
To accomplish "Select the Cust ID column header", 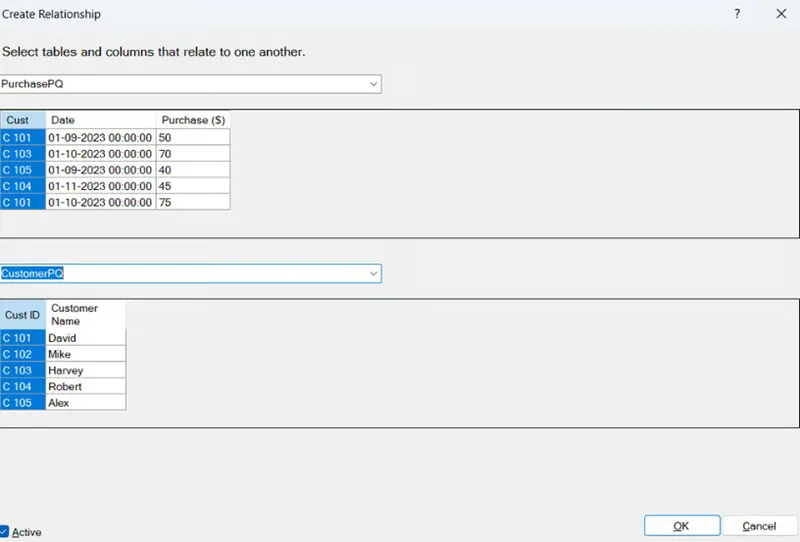I will click(x=23, y=315).
